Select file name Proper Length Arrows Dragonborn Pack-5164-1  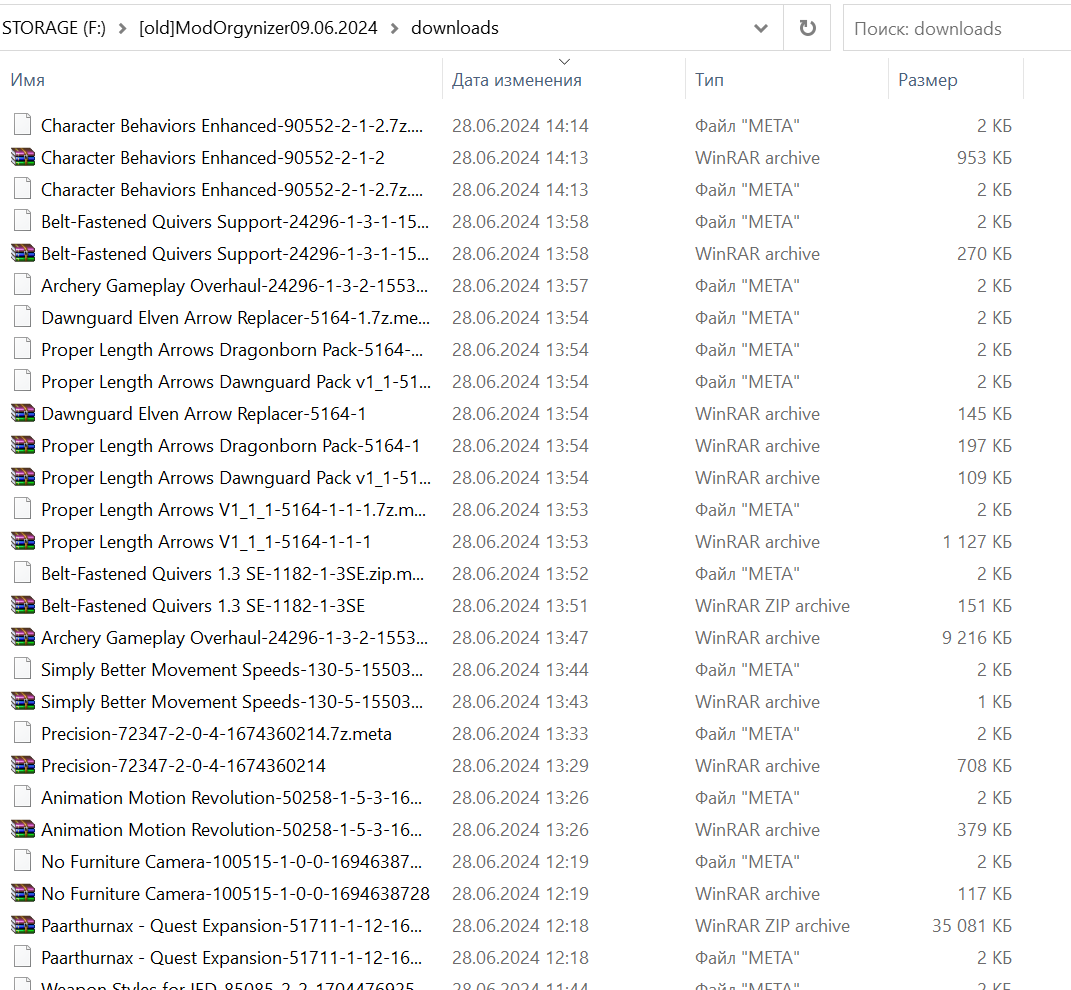230,445
